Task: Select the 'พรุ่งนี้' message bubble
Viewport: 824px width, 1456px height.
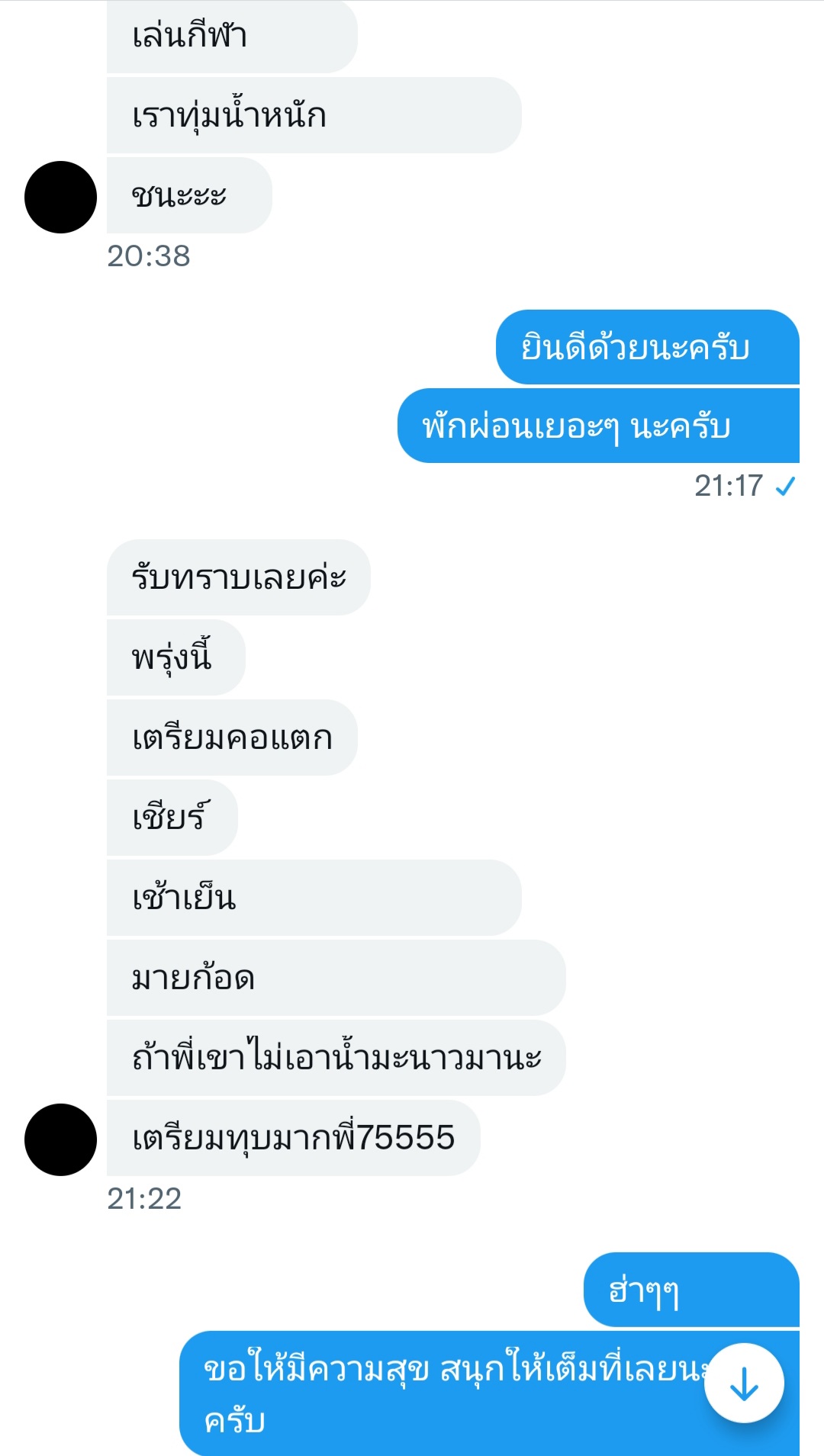Action: (176, 657)
